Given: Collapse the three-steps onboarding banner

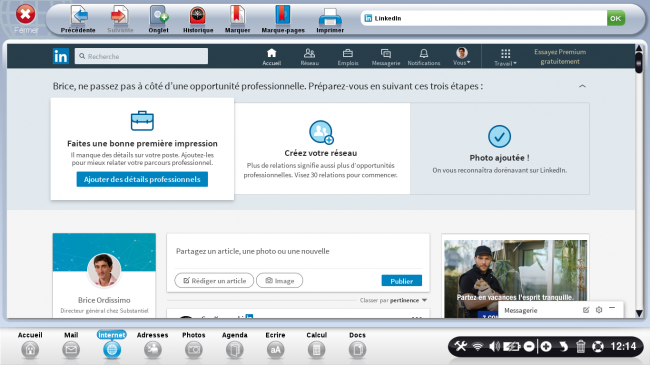Looking at the screenshot, I should (x=582, y=86).
